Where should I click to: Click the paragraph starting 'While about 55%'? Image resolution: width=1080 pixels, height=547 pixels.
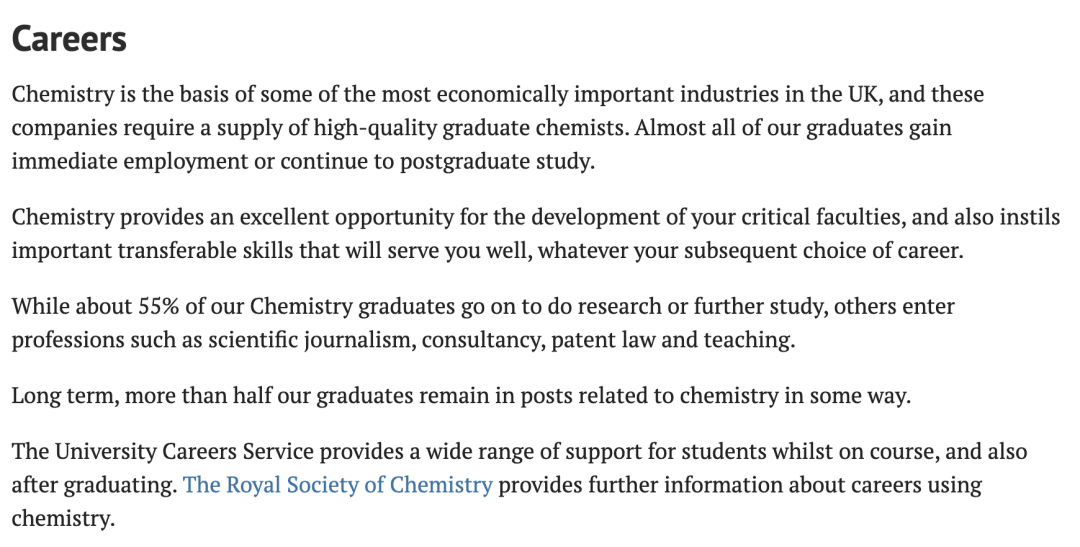[483, 322]
